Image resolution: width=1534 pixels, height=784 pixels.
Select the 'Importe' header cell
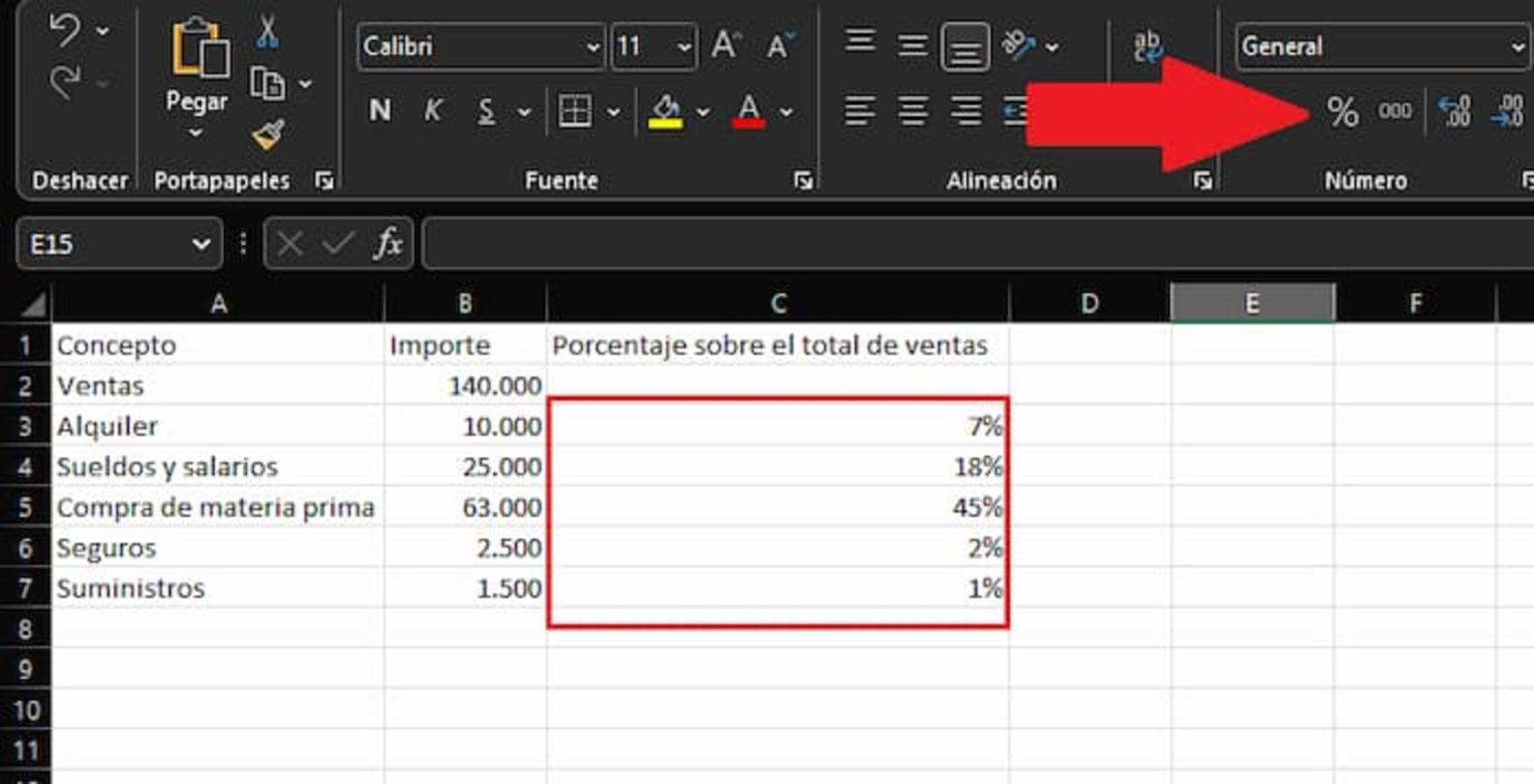point(466,346)
